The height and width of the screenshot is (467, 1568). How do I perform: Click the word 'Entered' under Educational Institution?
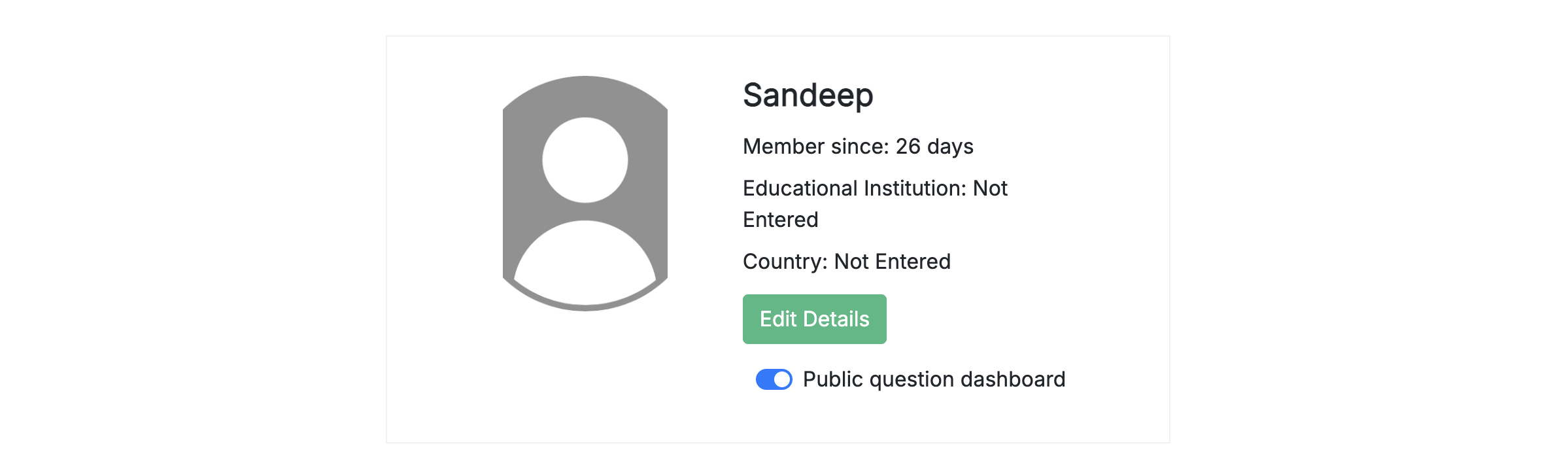[780, 220]
